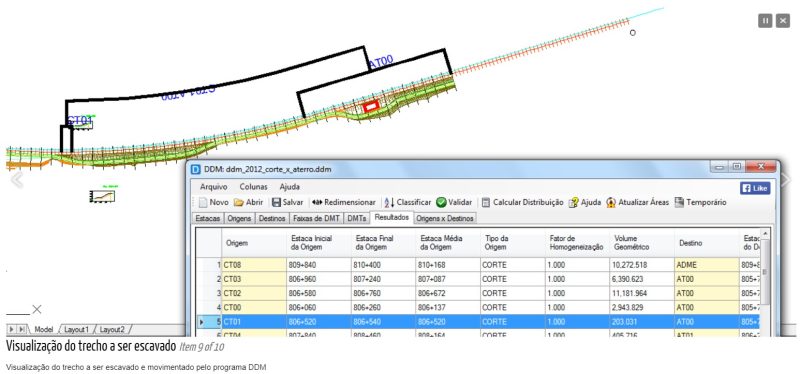Click the table vertical scrollbar up arrow
The image size is (800, 374).
[x=764, y=234]
